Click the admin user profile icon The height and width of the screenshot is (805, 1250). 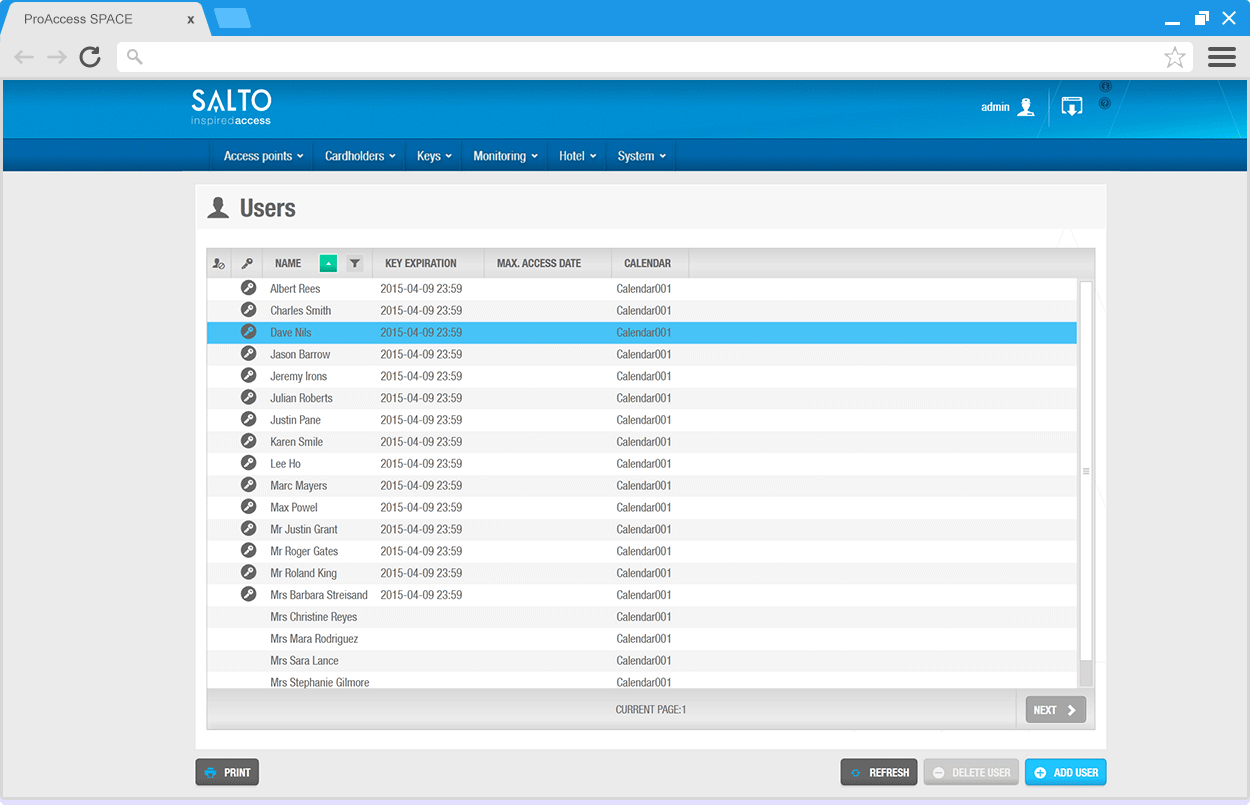pos(1025,107)
